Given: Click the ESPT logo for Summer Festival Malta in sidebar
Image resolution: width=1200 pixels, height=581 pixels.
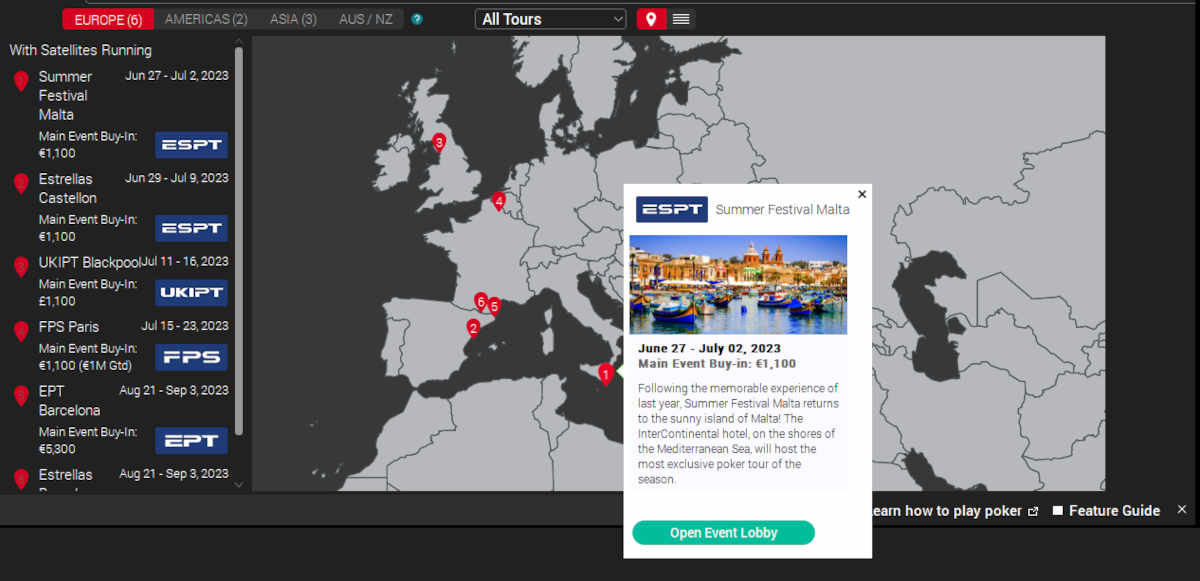Looking at the screenshot, I should [x=191, y=145].
